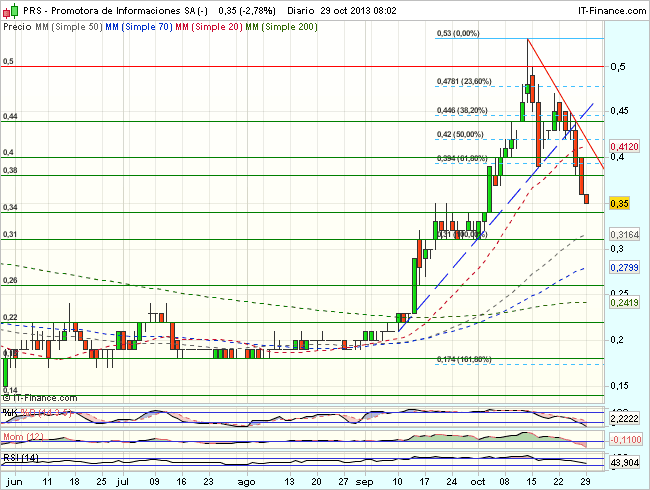Click the jul label on date axis

123,482
